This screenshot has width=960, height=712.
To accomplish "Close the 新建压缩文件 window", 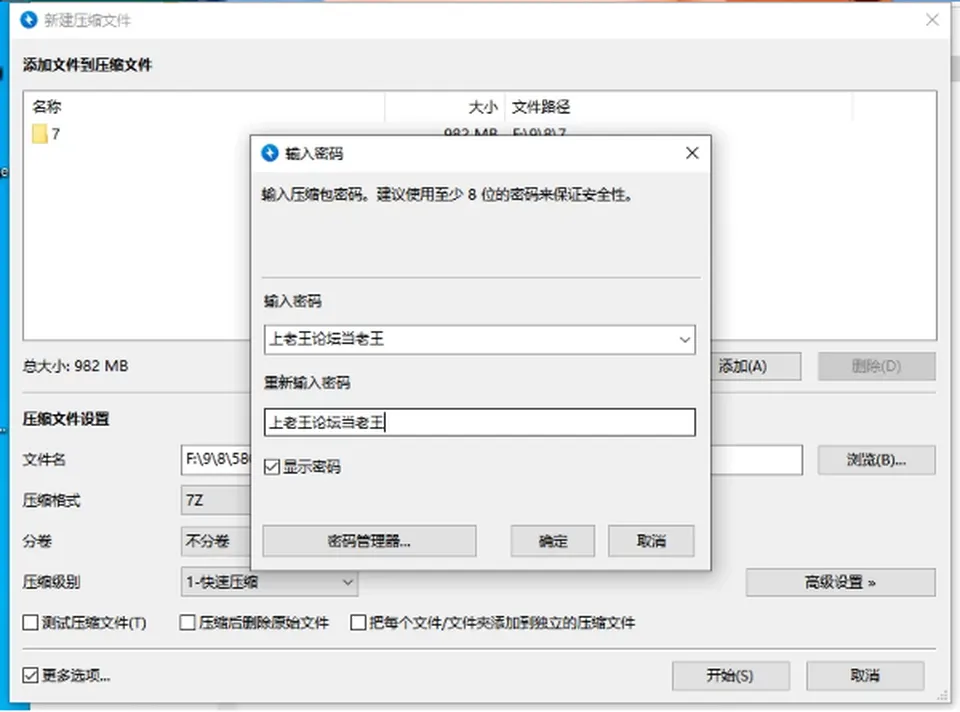I will (932, 20).
